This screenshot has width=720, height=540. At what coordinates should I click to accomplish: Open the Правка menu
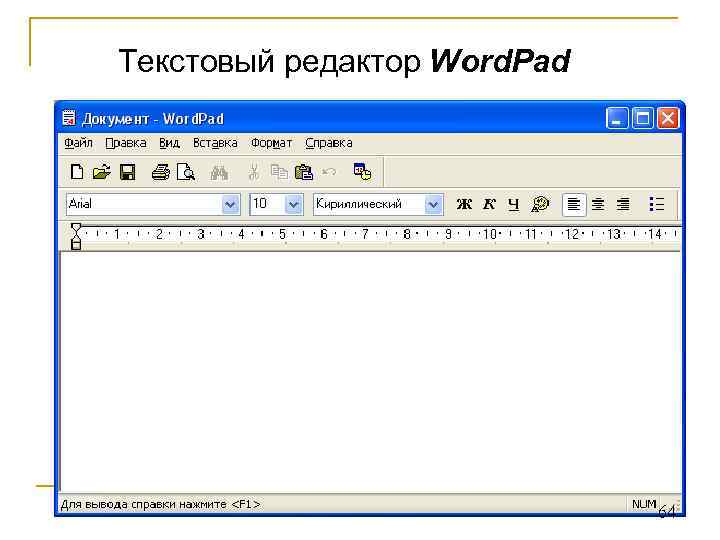tap(126, 143)
